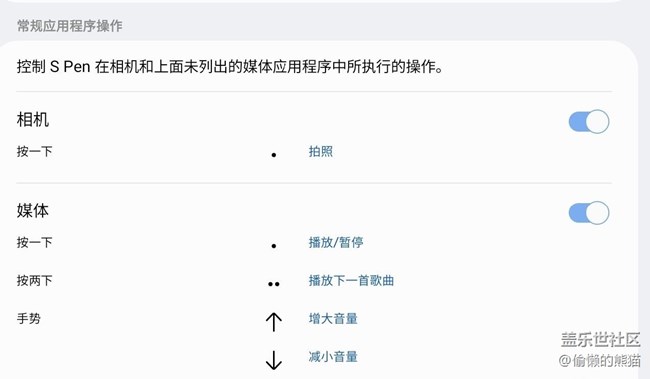The height and width of the screenshot is (379, 650).
Task: Open the 播放下一首歌曲 action selection
Action: point(351,280)
